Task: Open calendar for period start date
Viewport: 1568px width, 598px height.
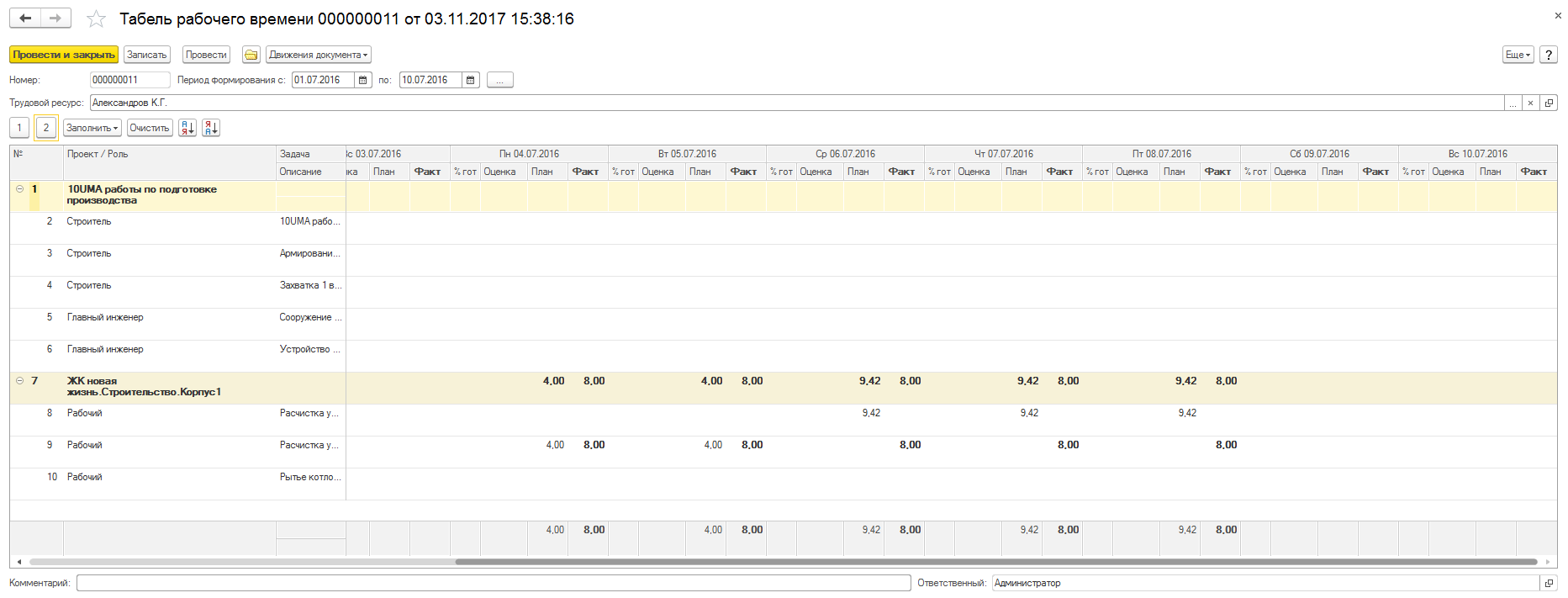Action: (x=363, y=80)
